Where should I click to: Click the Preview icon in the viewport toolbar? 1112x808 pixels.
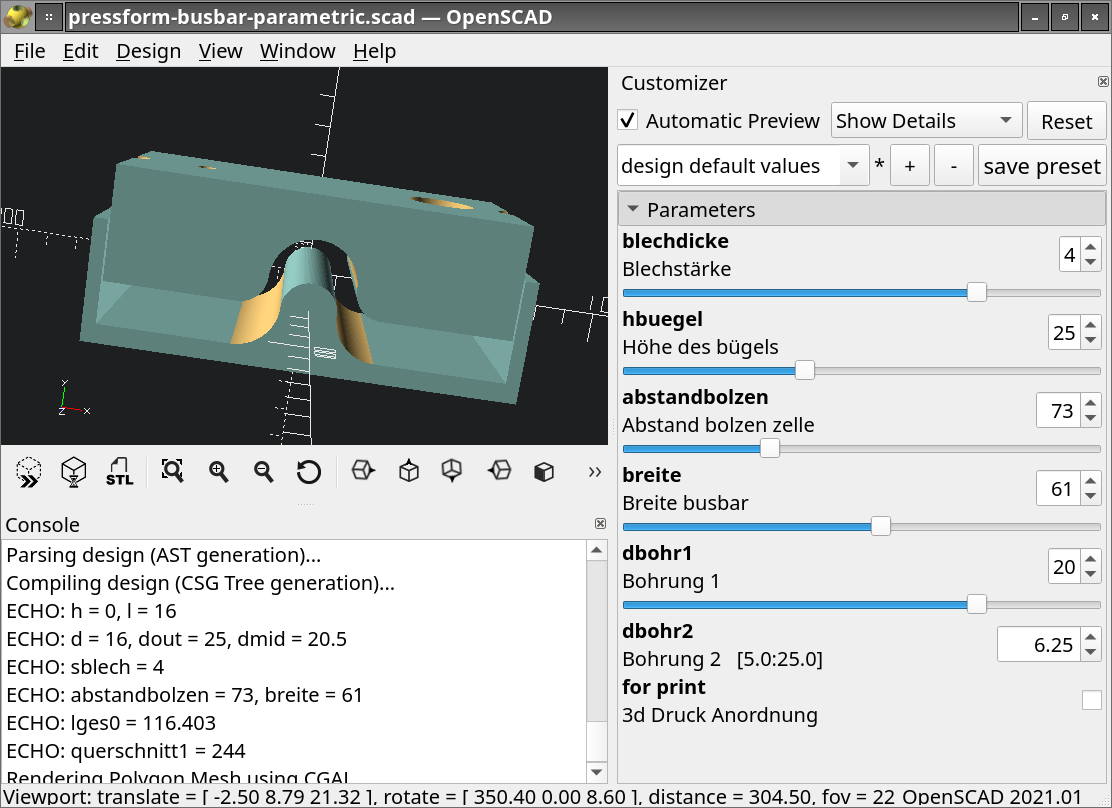pos(29,471)
